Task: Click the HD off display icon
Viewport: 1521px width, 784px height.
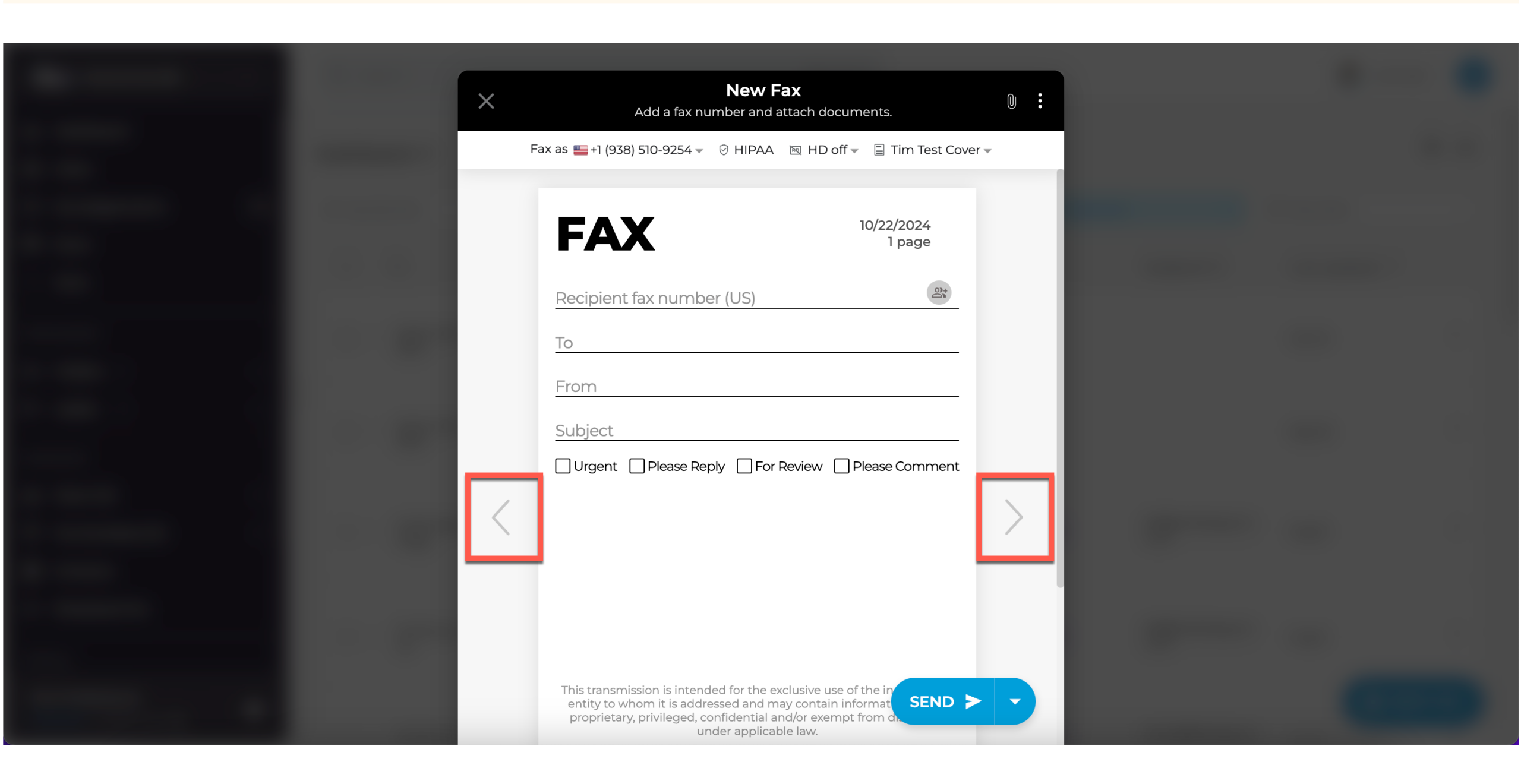Action: (x=797, y=150)
